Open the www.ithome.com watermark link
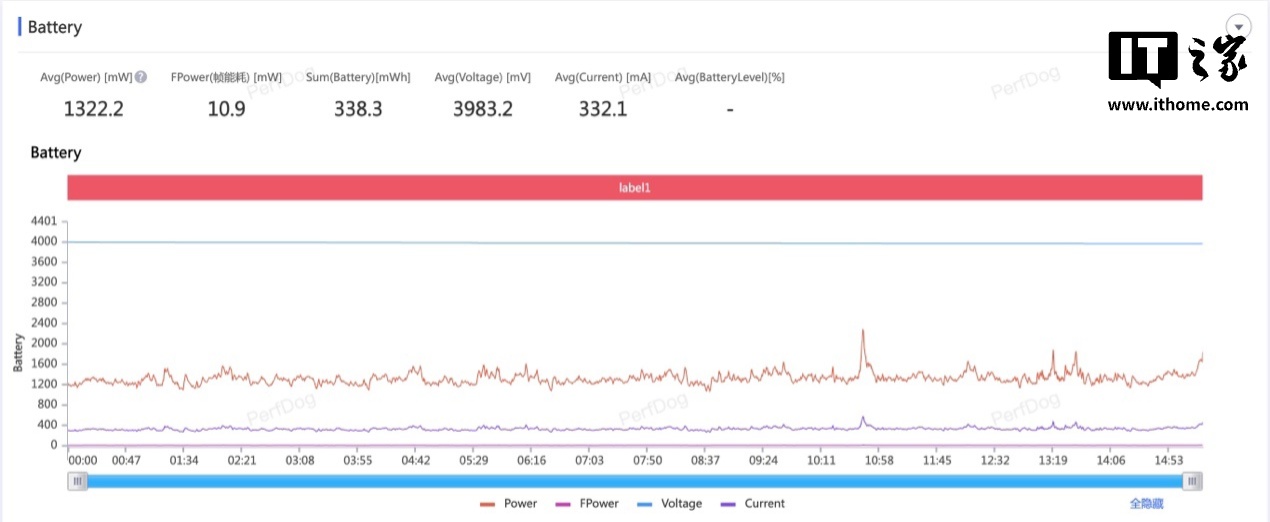1270x522 pixels. tap(1177, 105)
